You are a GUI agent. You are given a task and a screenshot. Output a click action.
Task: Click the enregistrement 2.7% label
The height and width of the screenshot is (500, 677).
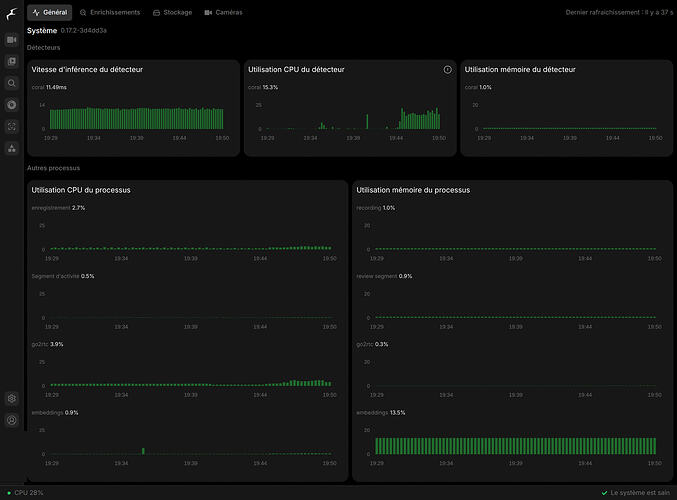coord(58,208)
